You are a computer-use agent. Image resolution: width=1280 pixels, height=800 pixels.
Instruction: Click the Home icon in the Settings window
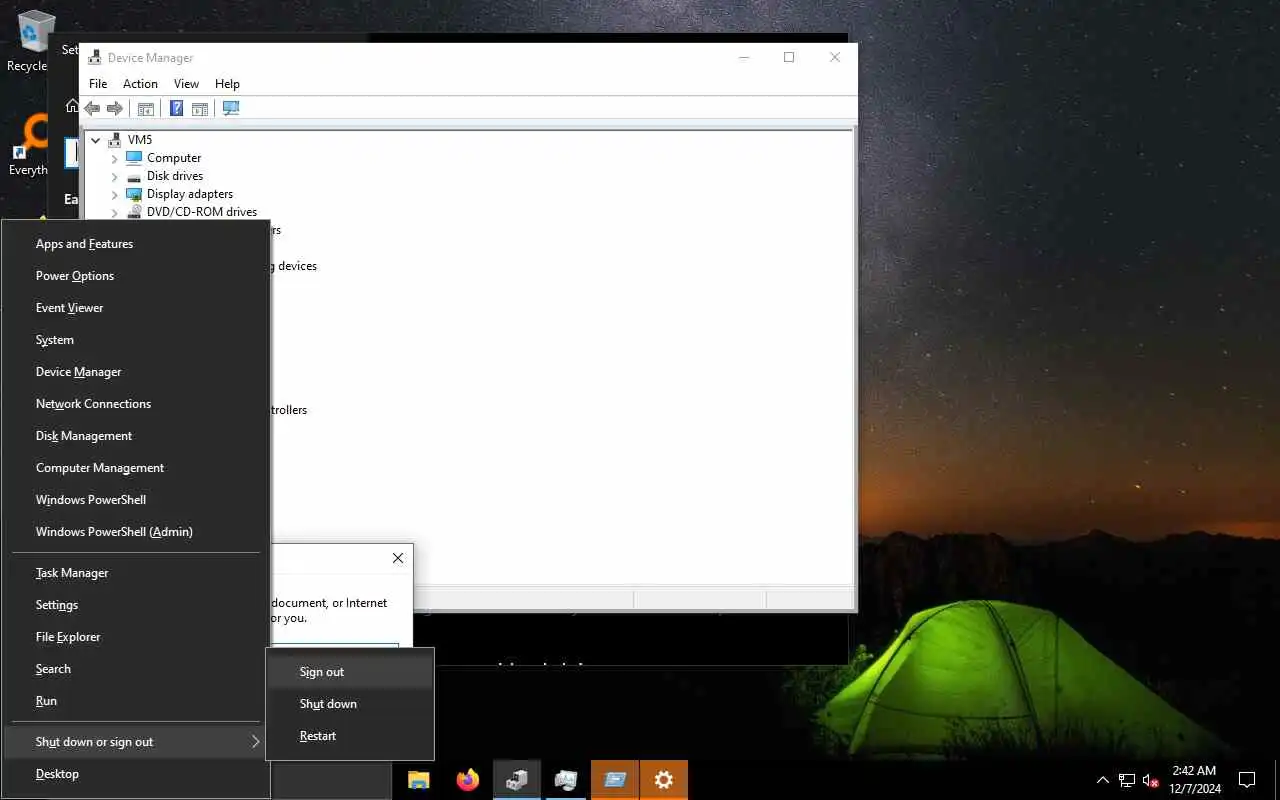[x=71, y=106]
